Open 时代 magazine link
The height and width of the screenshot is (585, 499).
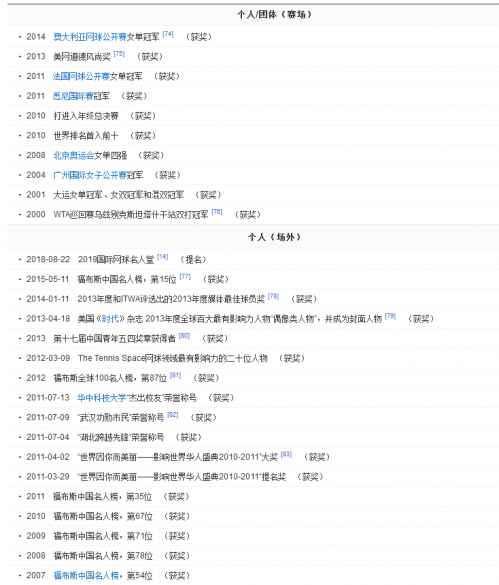pyautogui.click(x=110, y=319)
